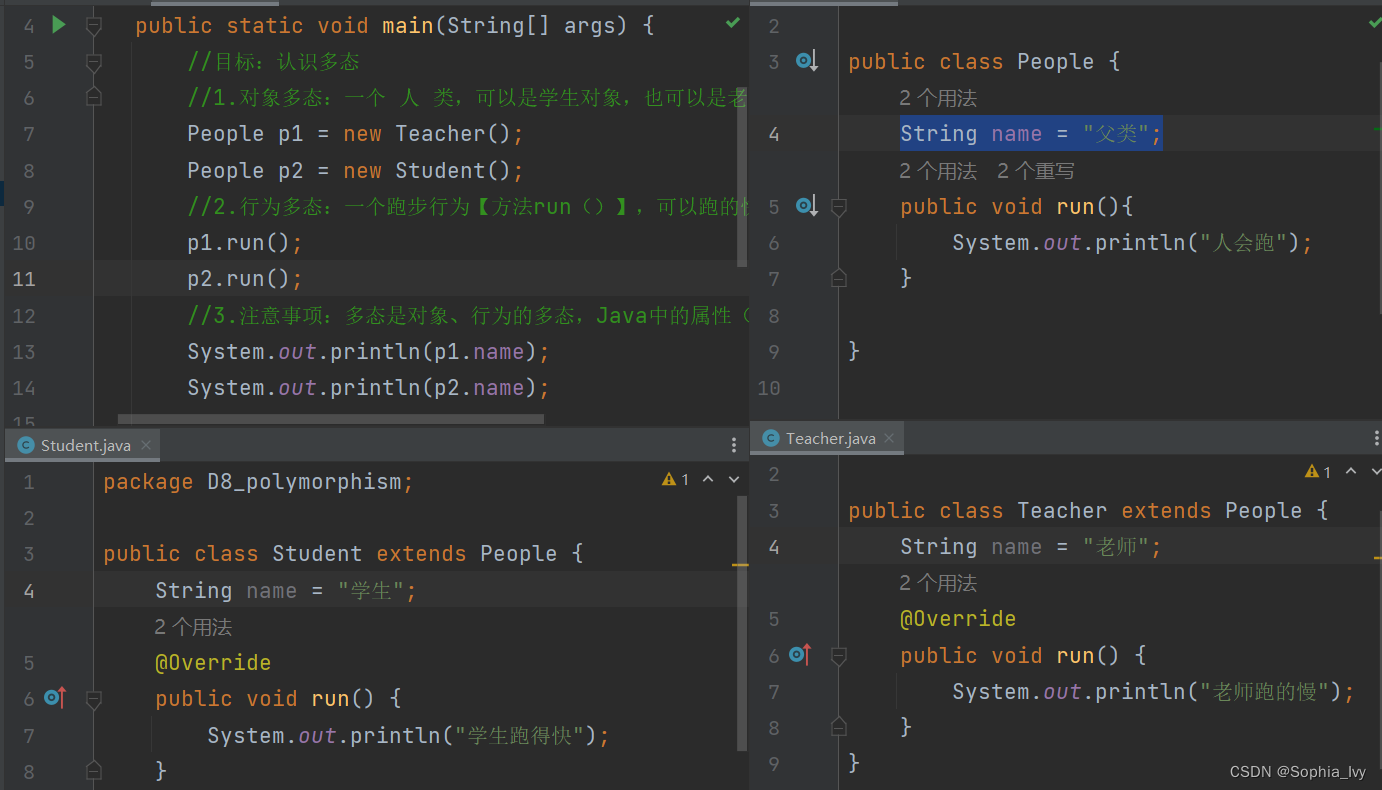The width and height of the screenshot is (1382, 790).
Task: Click 'p2.name' in println call
Action: (x=479, y=388)
